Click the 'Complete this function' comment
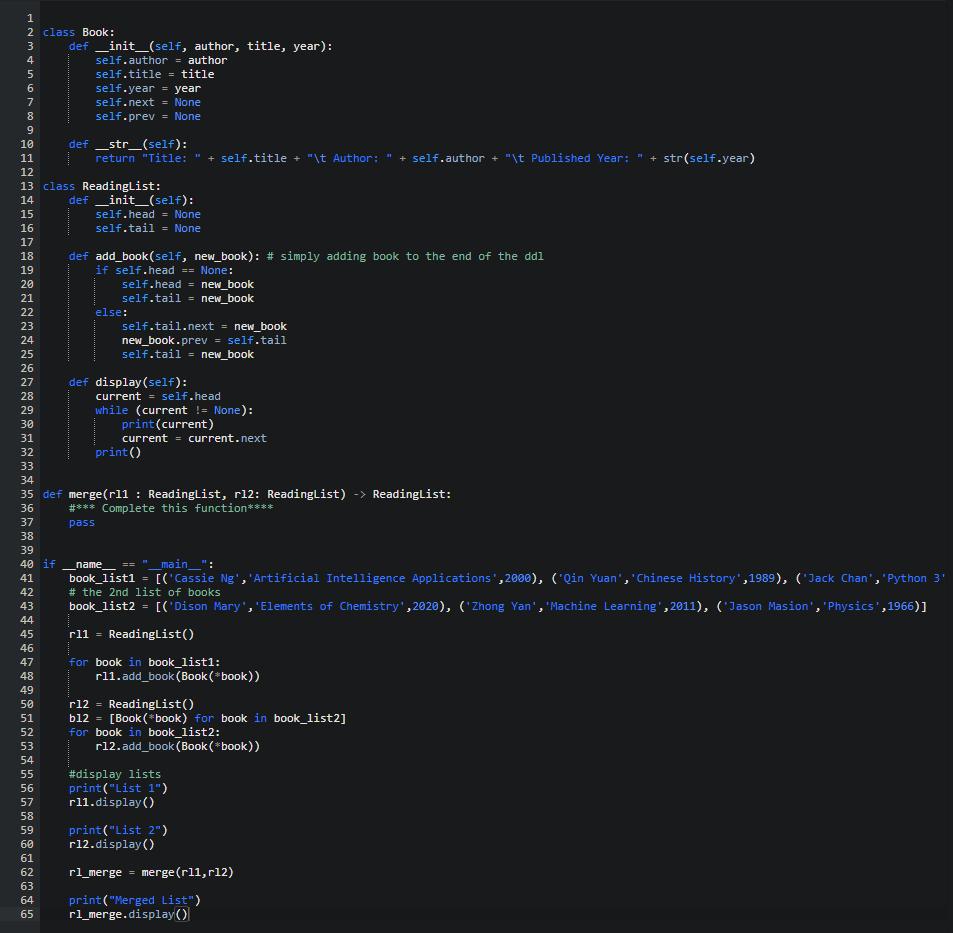 (171, 508)
